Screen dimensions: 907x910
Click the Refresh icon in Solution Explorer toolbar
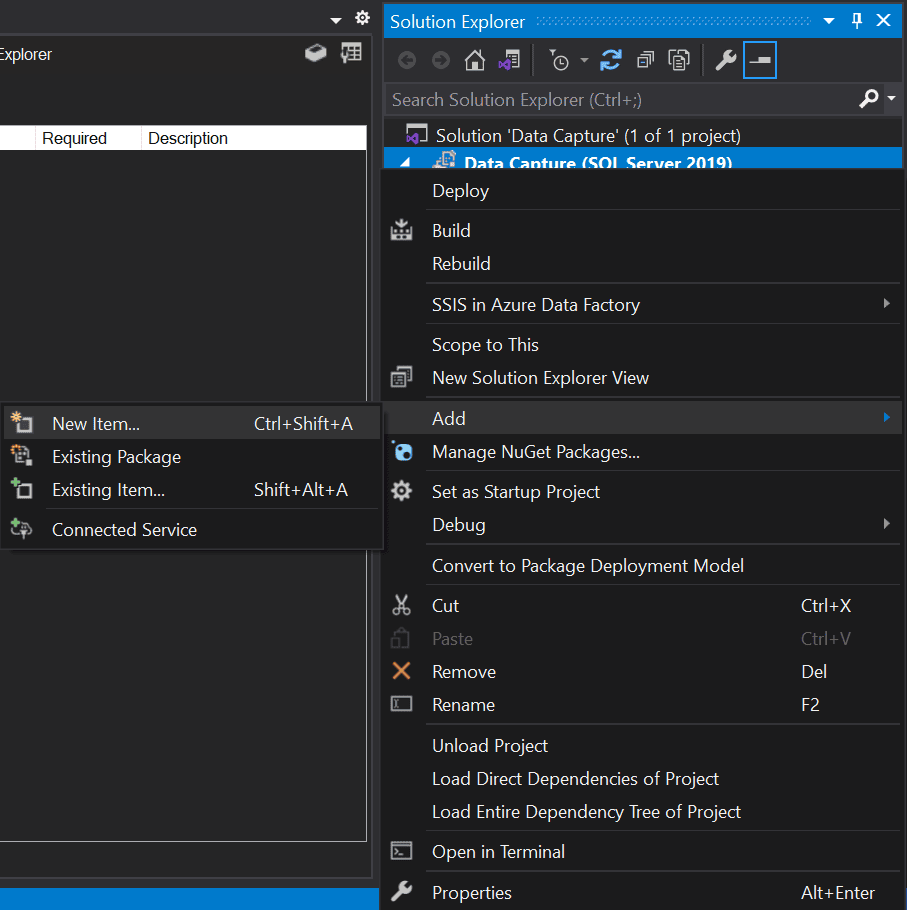(x=611, y=60)
